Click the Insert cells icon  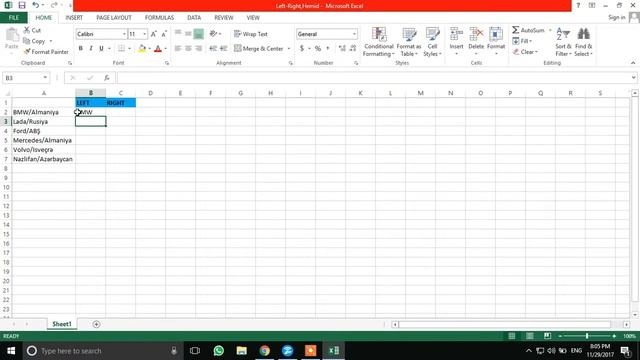pyautogui.click(x=456, y=34)
